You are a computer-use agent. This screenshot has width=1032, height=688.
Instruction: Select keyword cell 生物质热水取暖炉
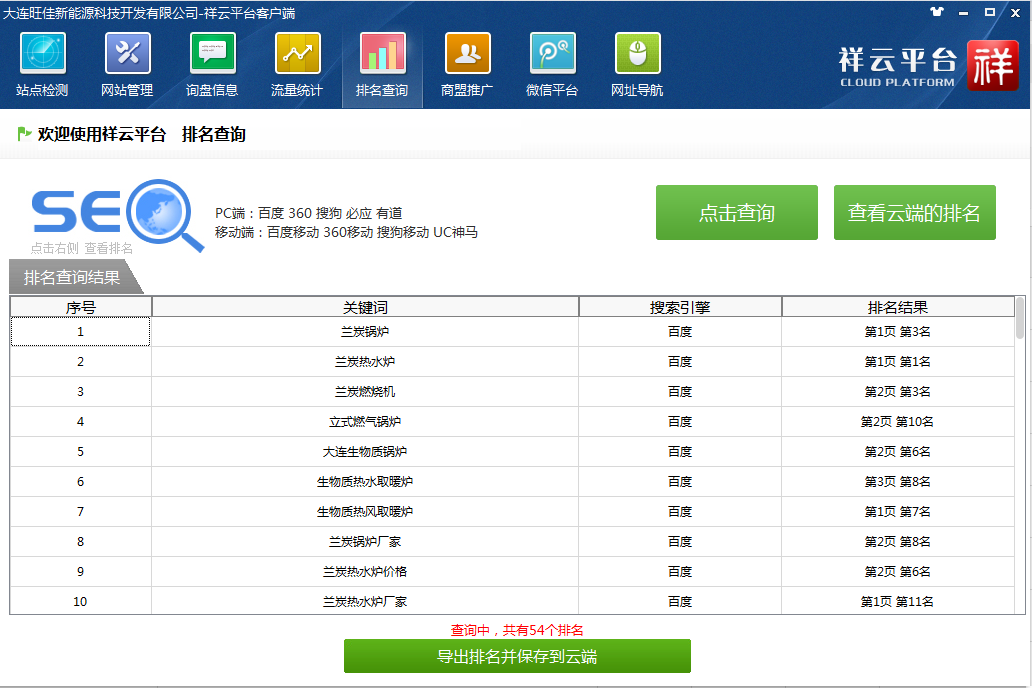click(x=365, y=482)
